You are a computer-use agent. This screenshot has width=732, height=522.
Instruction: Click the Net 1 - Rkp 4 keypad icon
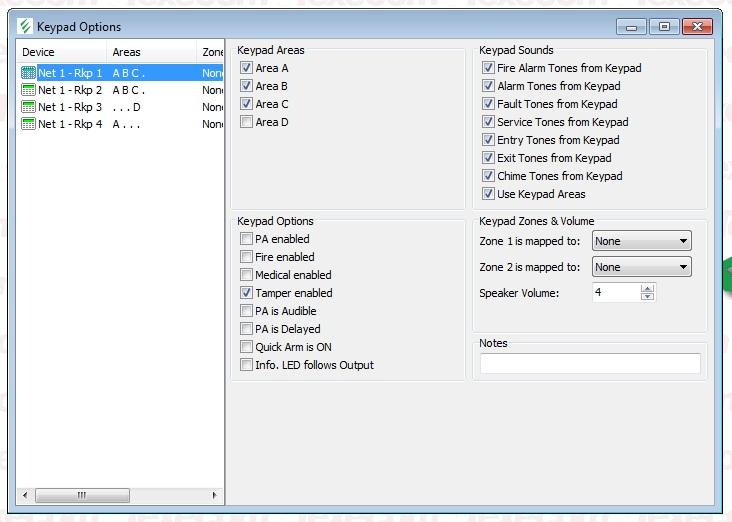point(28,124)
